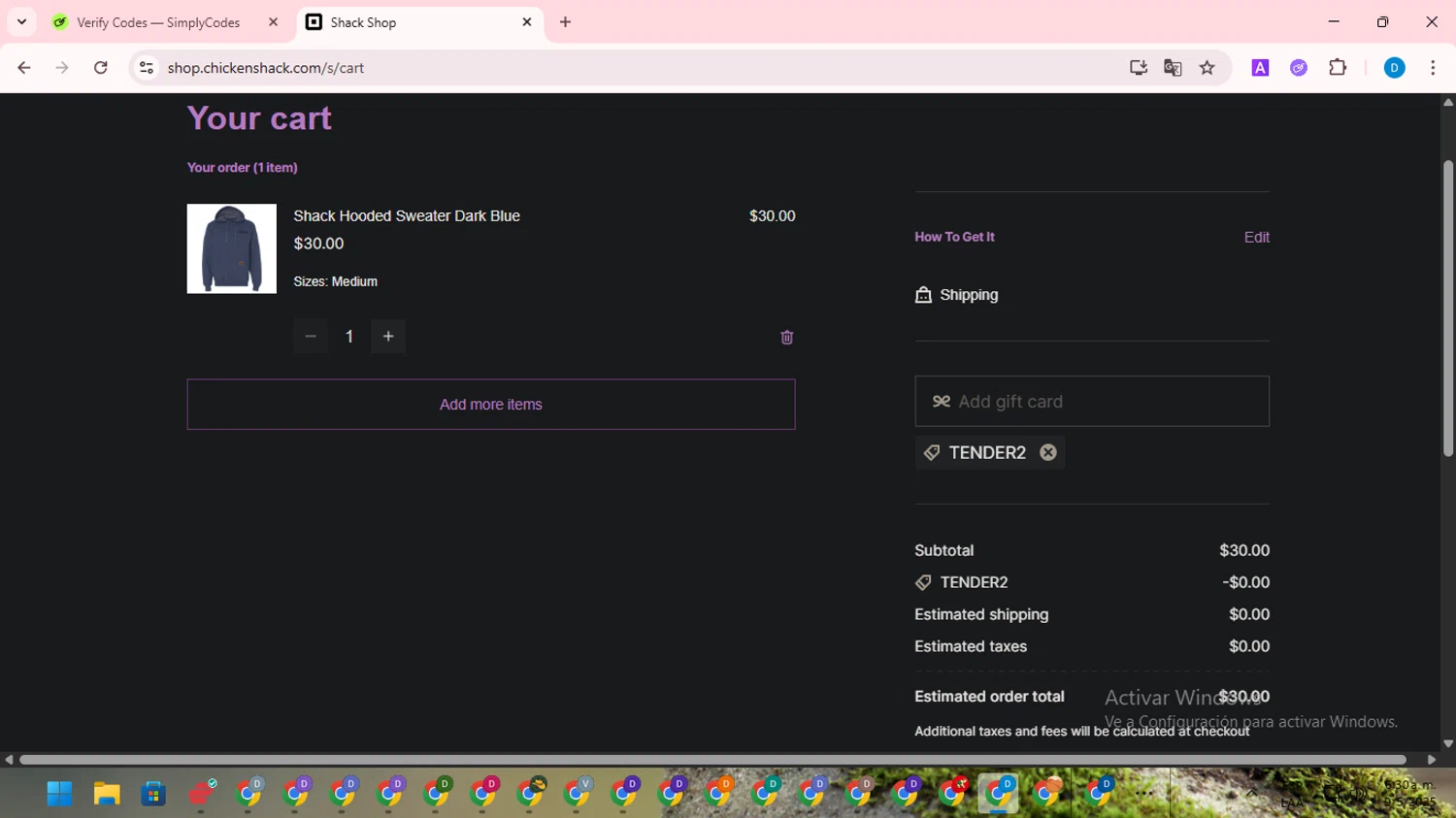This screenshot has height=818, width=1456.
Task: Increase item quantity with plus button
Action: pyautogui.click(x=388, y=336)
